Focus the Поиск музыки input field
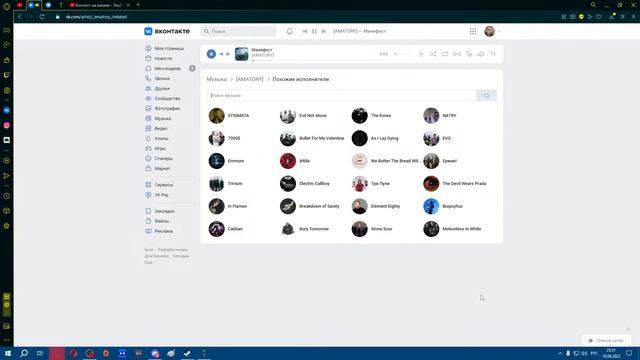 [342, 96]
